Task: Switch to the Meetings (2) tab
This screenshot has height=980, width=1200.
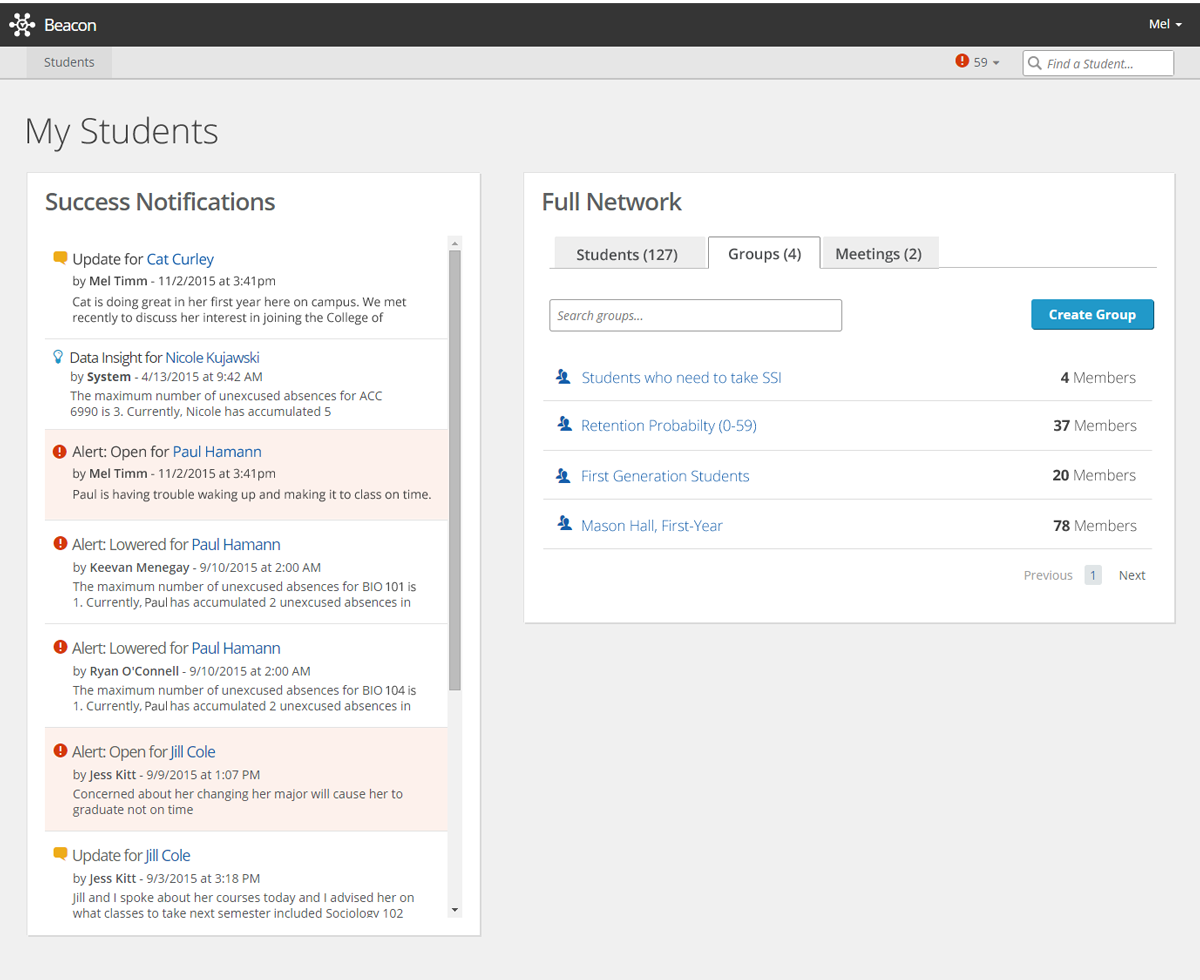Action: 879,254
